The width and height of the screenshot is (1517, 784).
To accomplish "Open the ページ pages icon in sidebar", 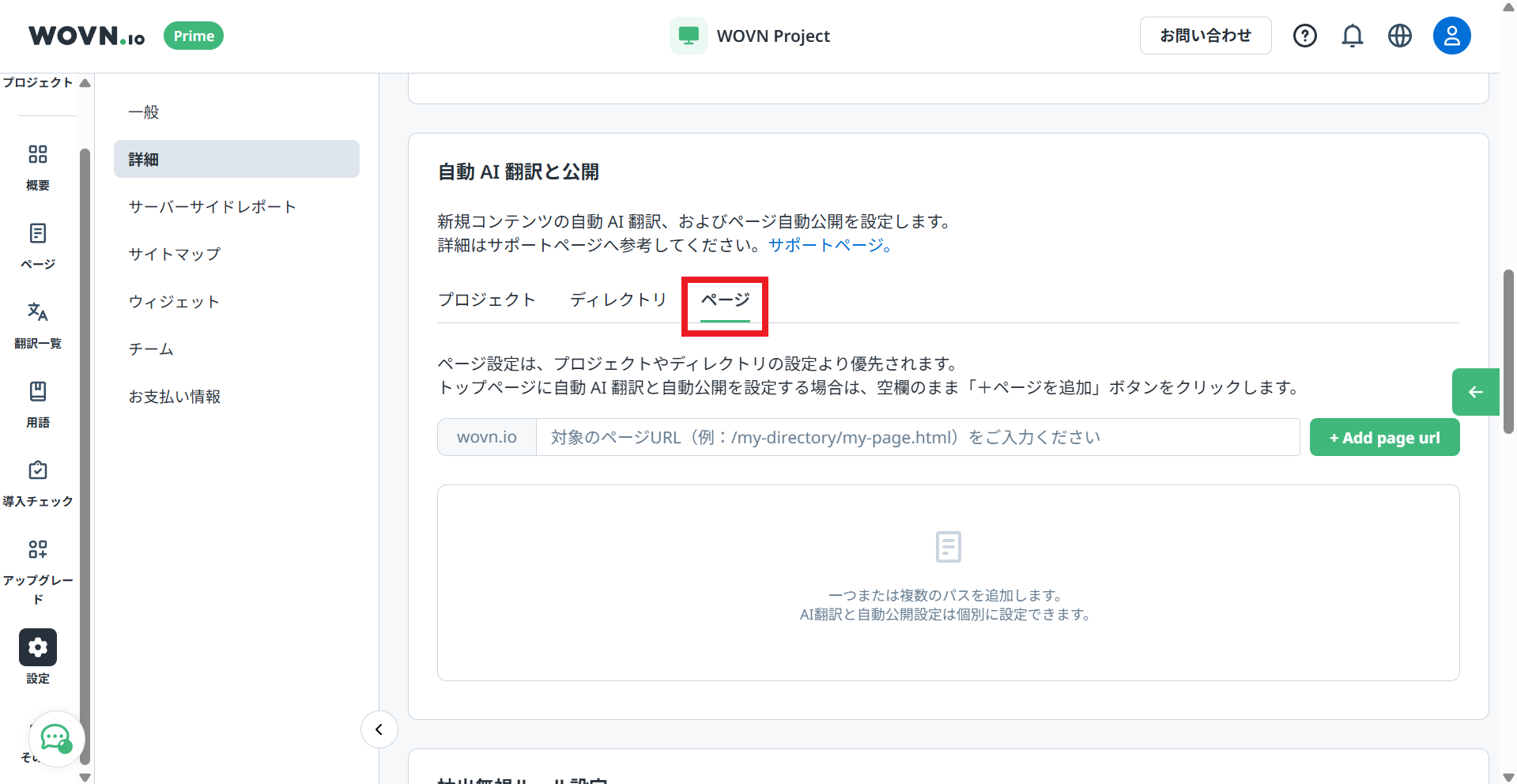I will pyautogui.click(x=38, y=233).
